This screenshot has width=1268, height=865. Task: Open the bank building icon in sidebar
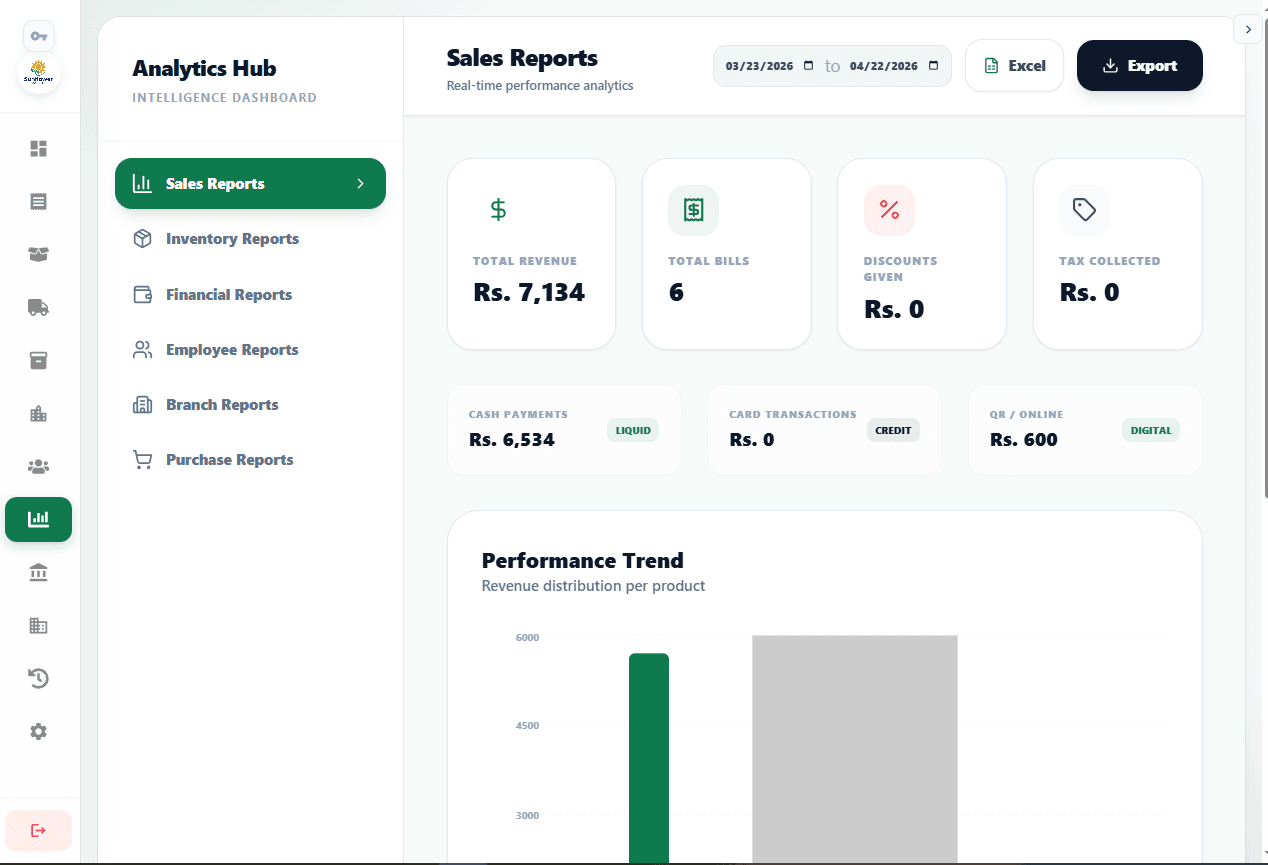38,573
